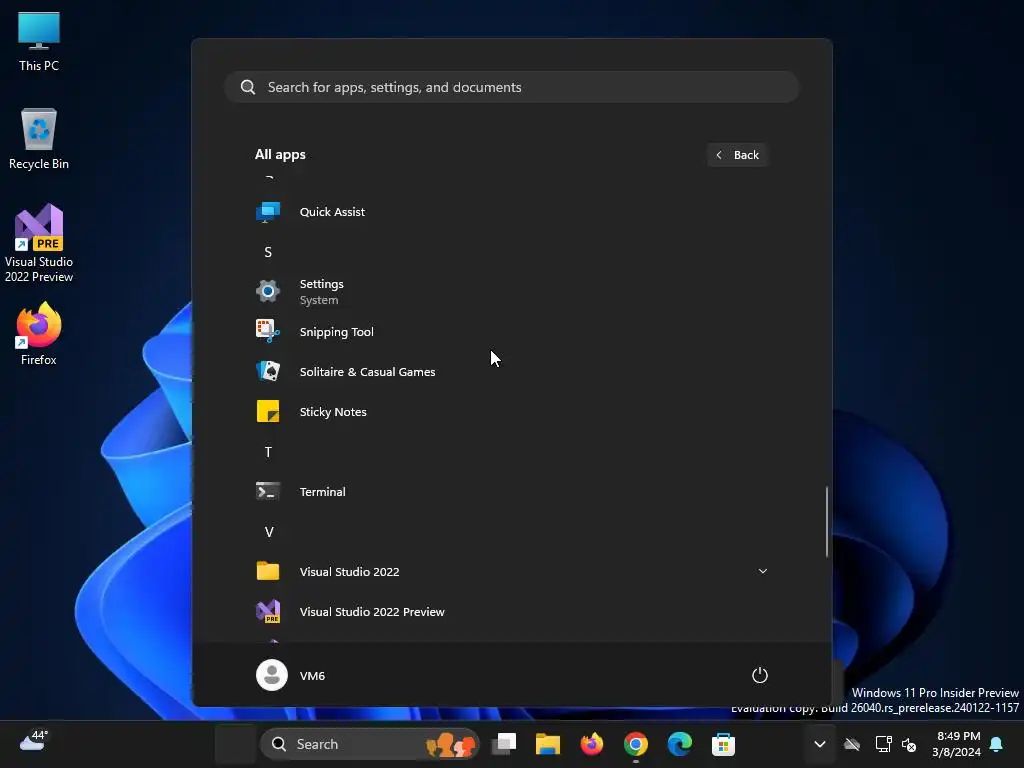Open Terminal from the app list

511,492
